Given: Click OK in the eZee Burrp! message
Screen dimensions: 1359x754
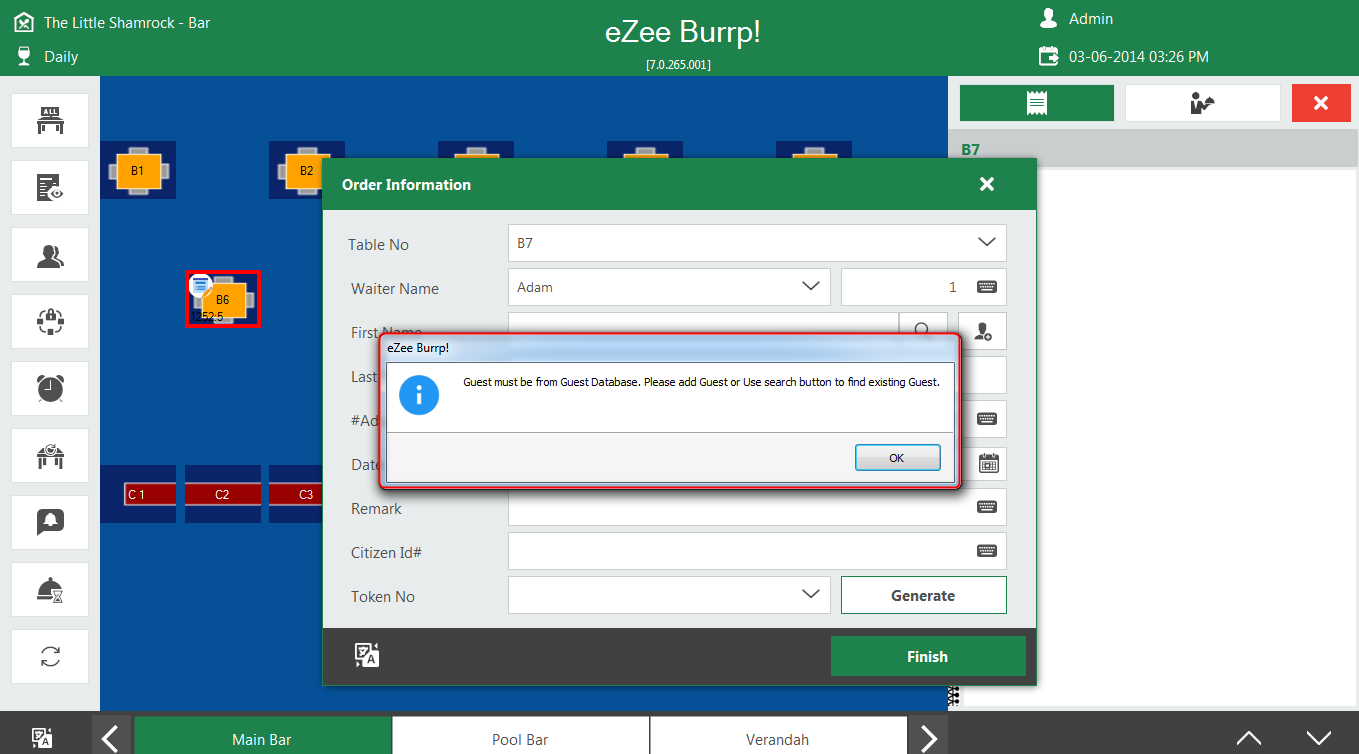Looking at the screenshot, I should coord(897,457).
